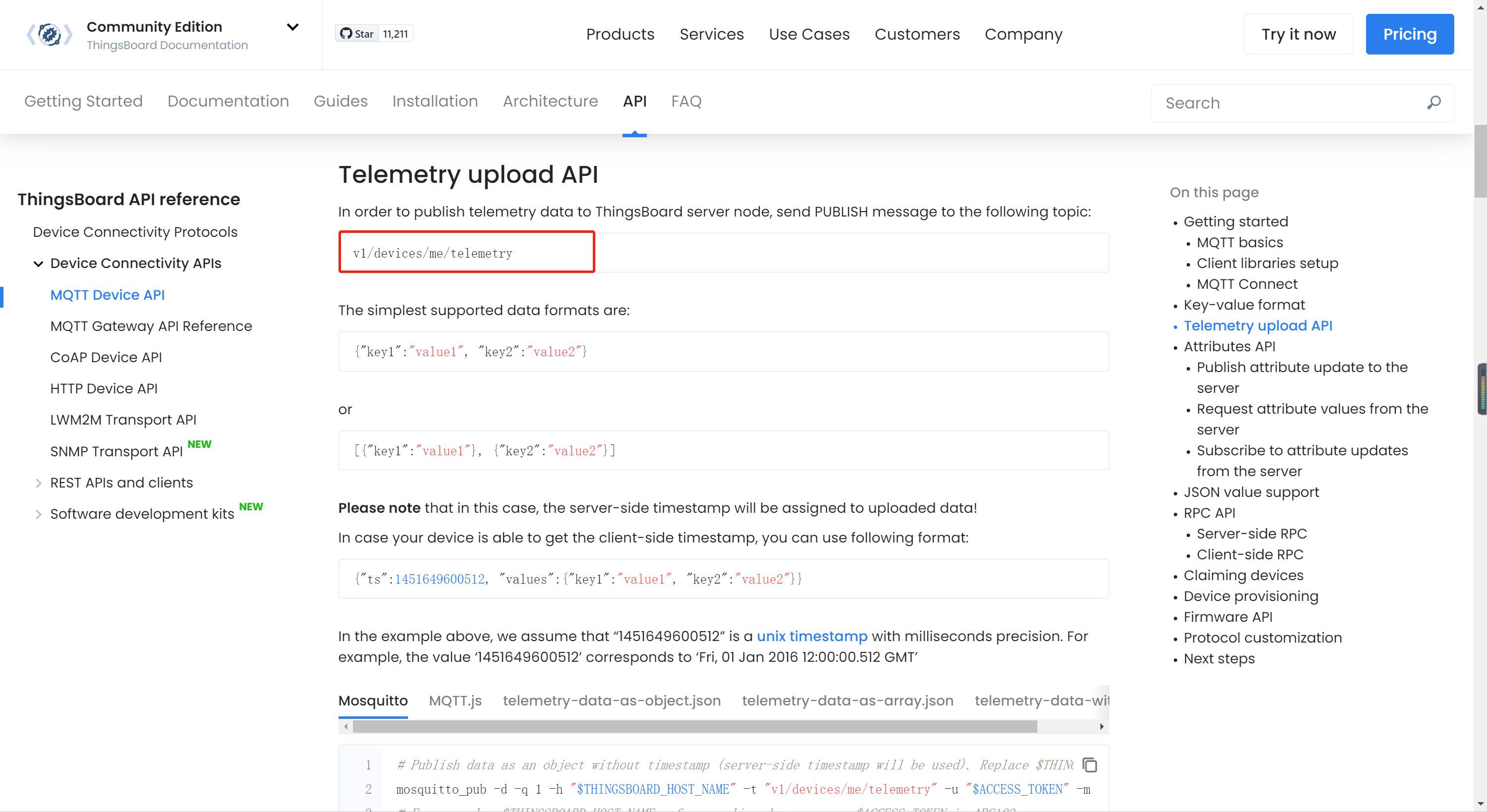The image size is (1487, 812).
Task: Click the tab scrollbar right arrow
Action: (x=1101, y=727)
